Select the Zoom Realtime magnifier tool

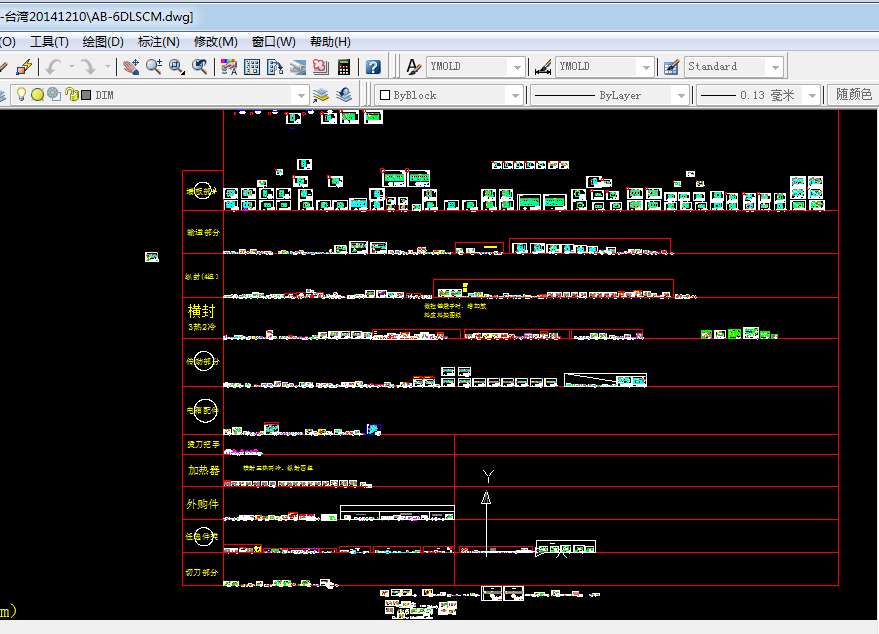point(153,67)
